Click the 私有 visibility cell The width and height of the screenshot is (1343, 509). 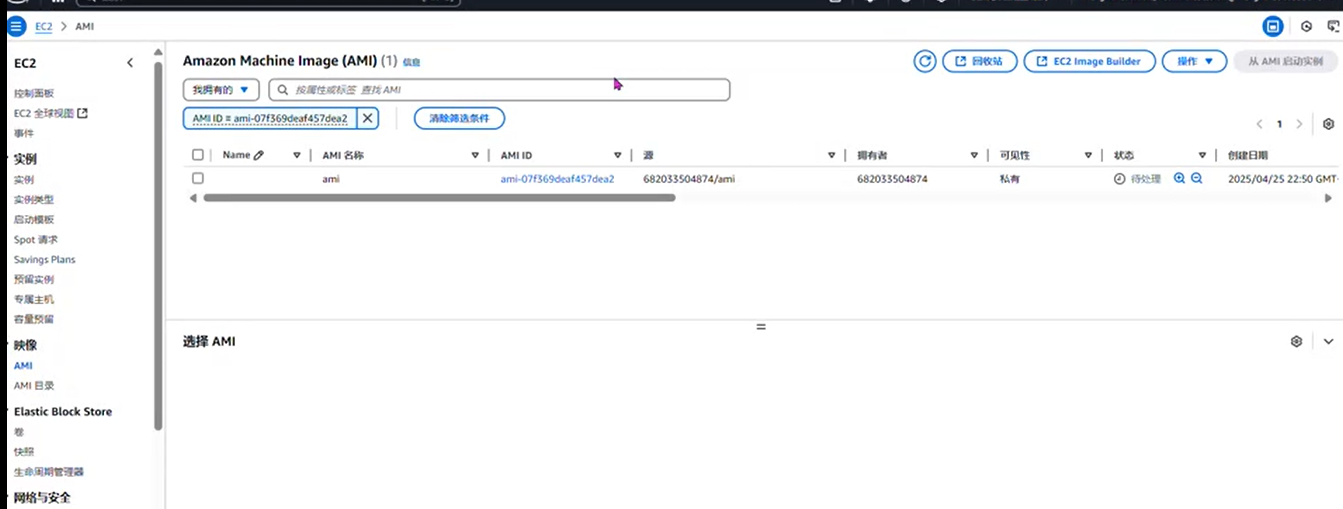[x=1008, y=179]
